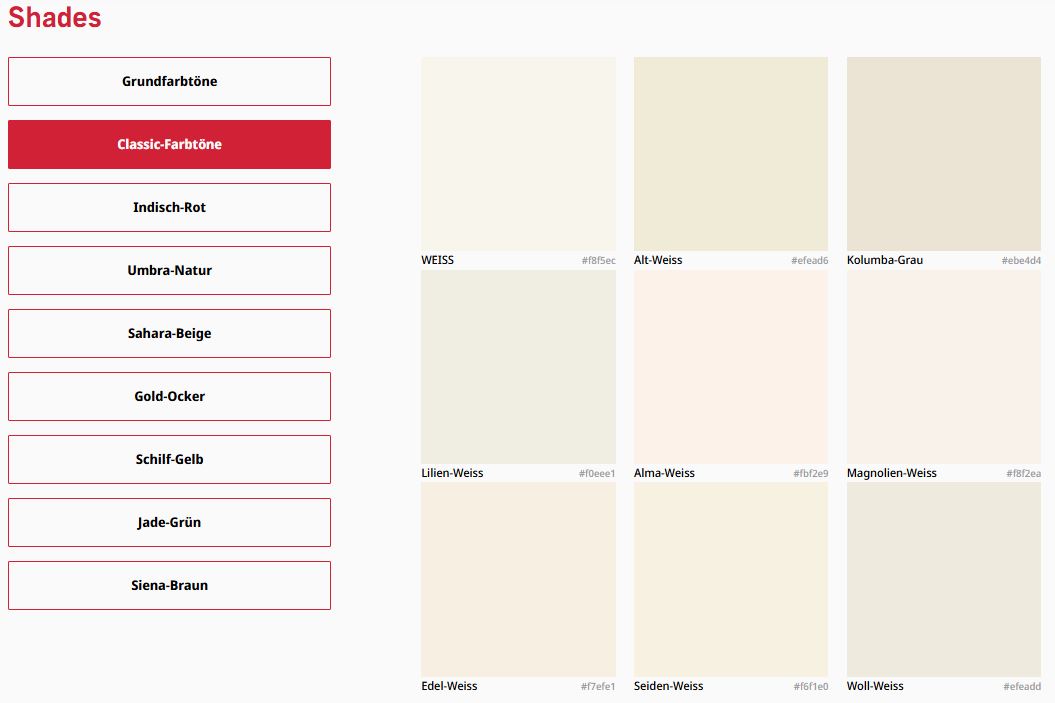Image resolution: width=1055 pixels, height=703 pixels.
Task: Select the Grundfarbtöne shade category
Action: [x=169, y=81]
